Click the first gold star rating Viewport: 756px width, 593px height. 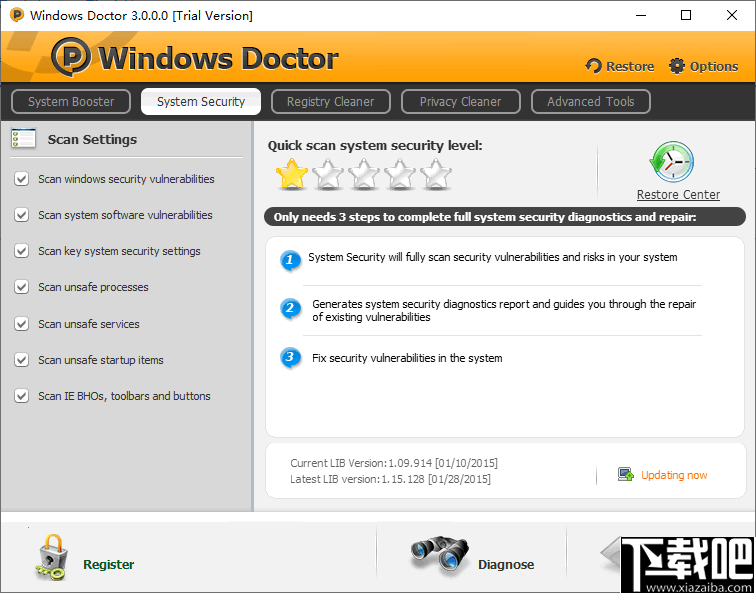tap(292, 174)
